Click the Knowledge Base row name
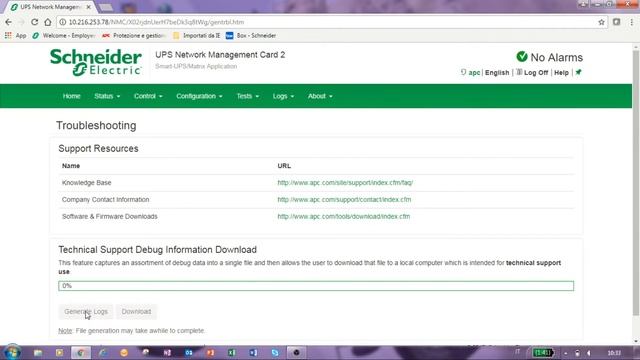The height and width of the screenshot is (360, 640). coord(87,182)
